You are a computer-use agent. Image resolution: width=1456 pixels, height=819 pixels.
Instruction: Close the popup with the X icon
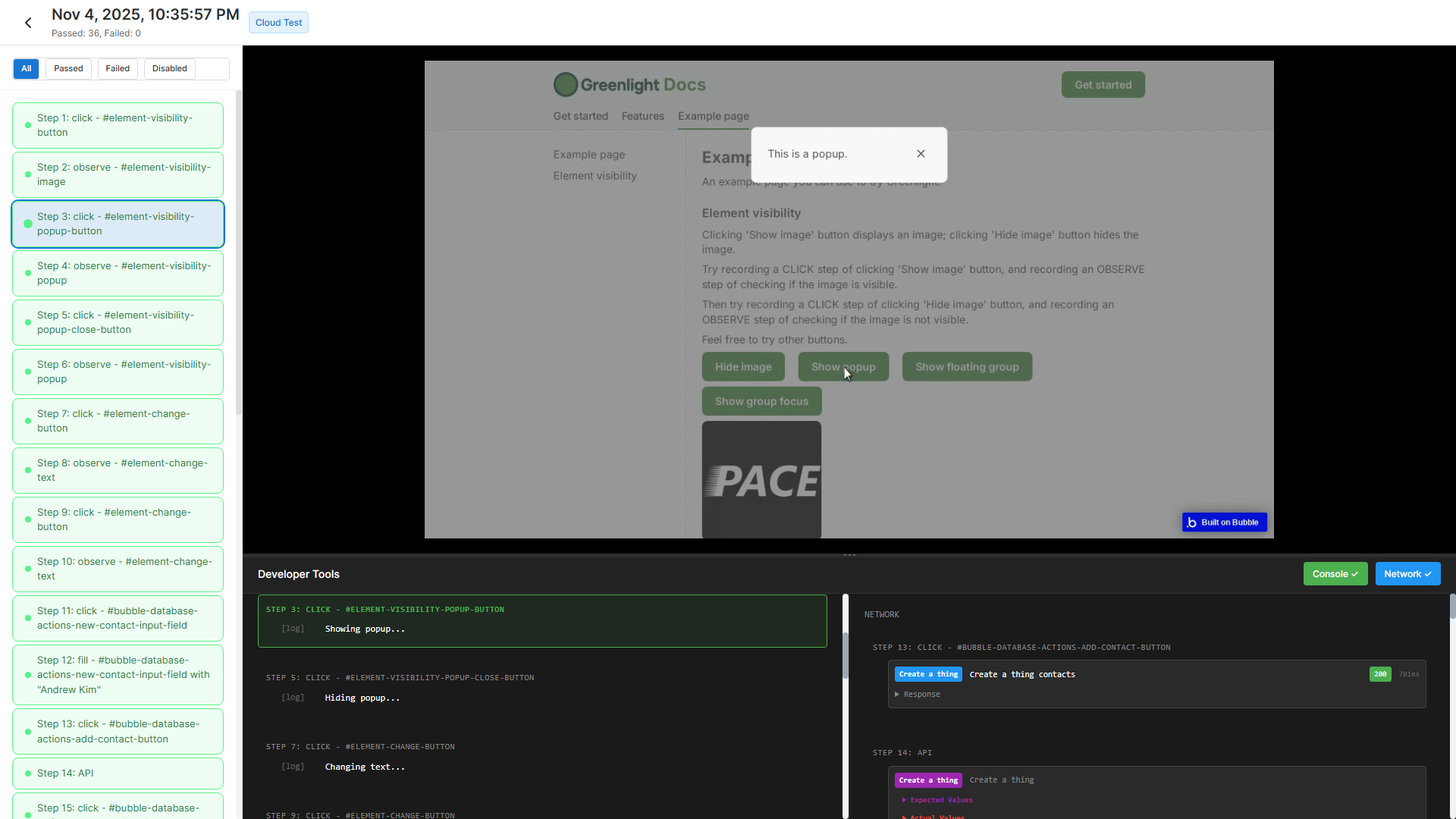(x=921, y=154)
